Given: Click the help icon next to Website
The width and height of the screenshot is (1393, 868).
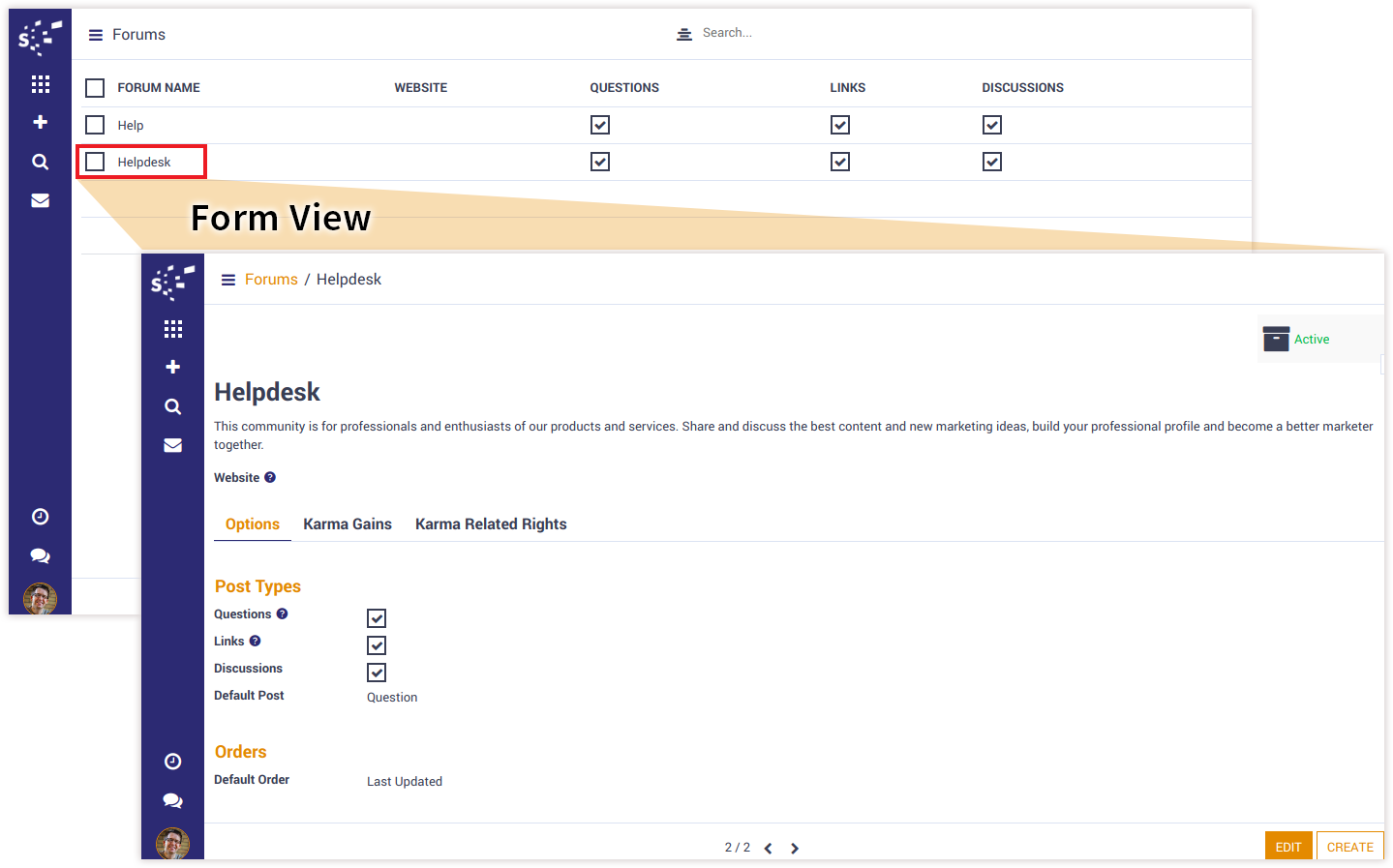Looking at the screenshot, I should pos(270,477).
